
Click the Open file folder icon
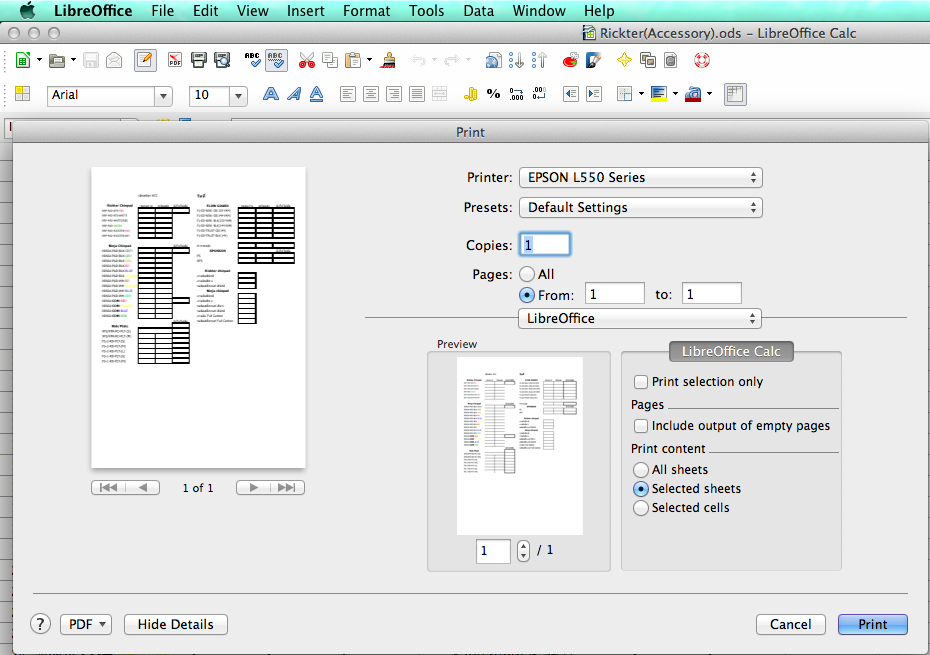[x=57, y=60]
